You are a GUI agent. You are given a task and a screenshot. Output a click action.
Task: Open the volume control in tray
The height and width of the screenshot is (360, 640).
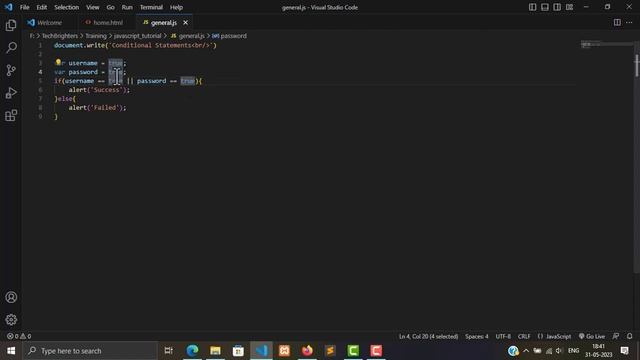559,351
